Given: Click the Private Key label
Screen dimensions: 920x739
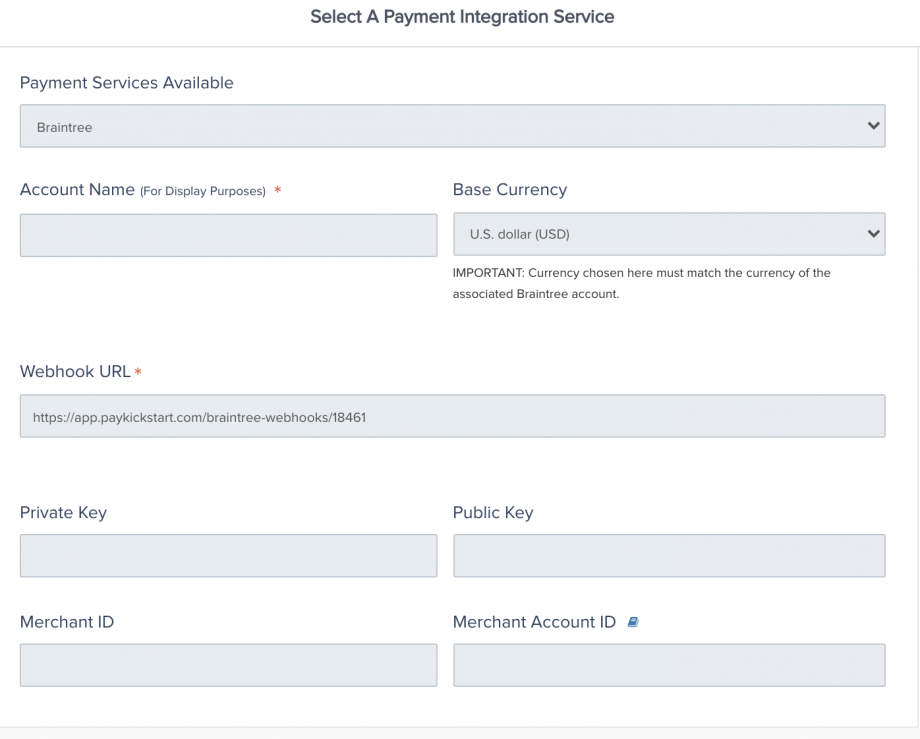Looking at the screenshot, I should (x=63, y=513).
